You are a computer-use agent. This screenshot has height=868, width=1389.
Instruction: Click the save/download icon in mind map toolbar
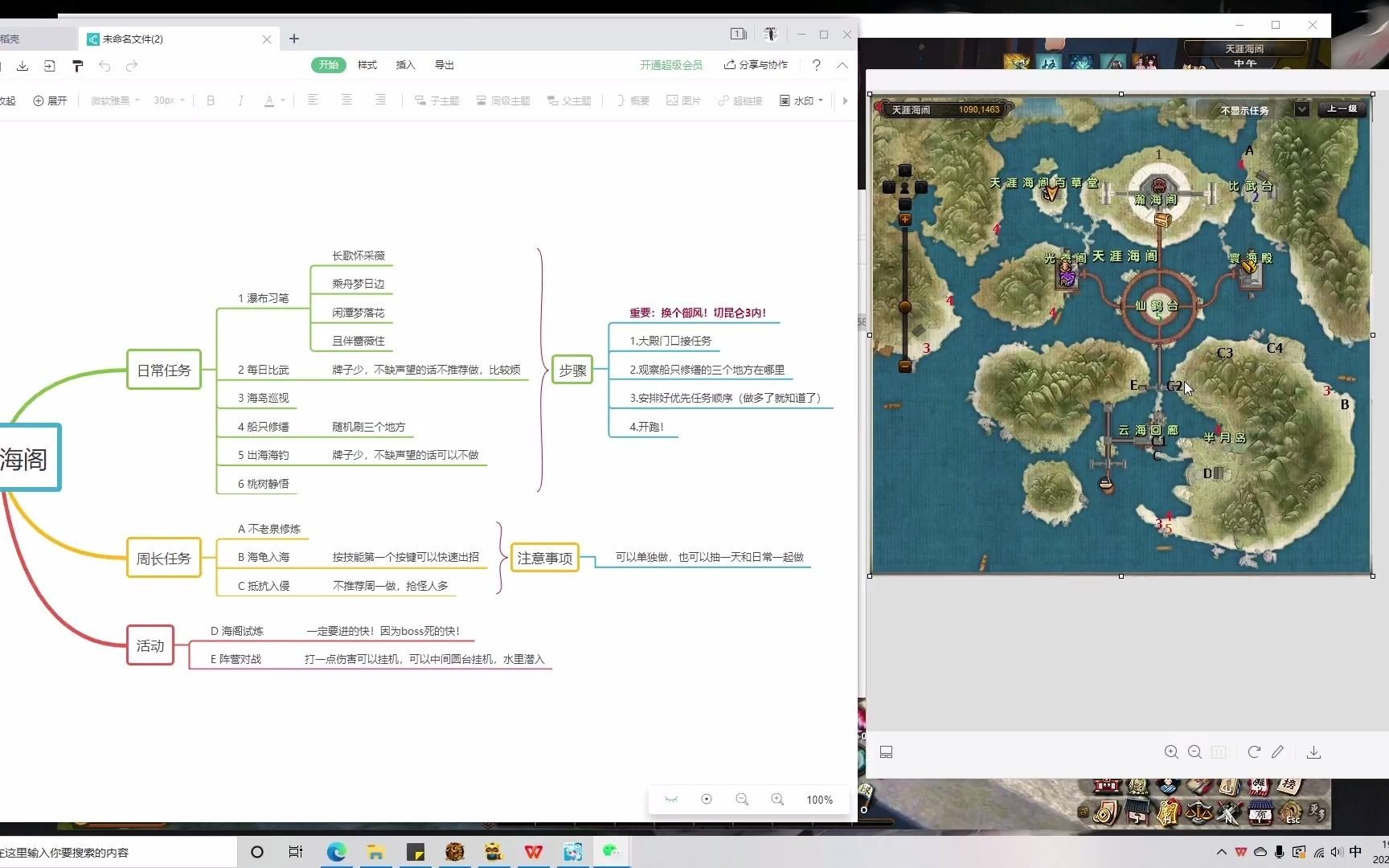pyautogui.click(x=23, y=66)
